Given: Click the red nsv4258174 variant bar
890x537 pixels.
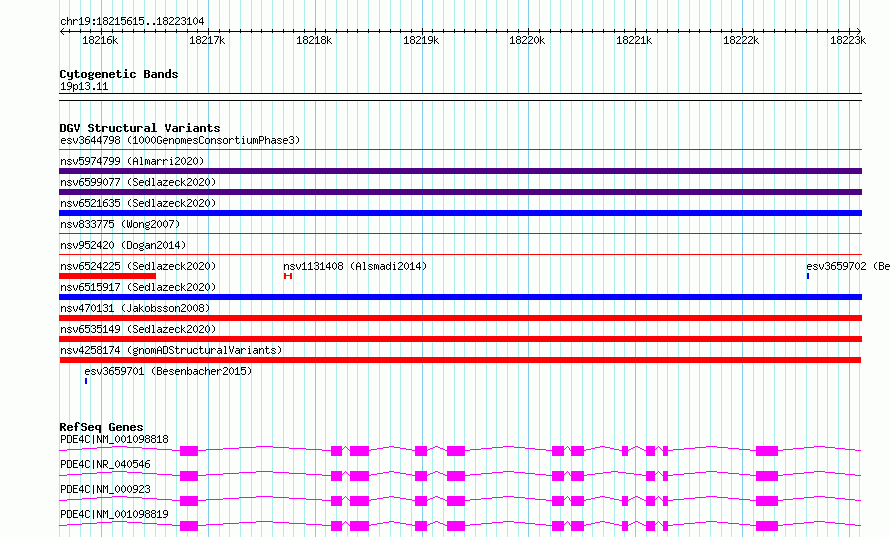Looking at the screenshot, I should 460,360.
